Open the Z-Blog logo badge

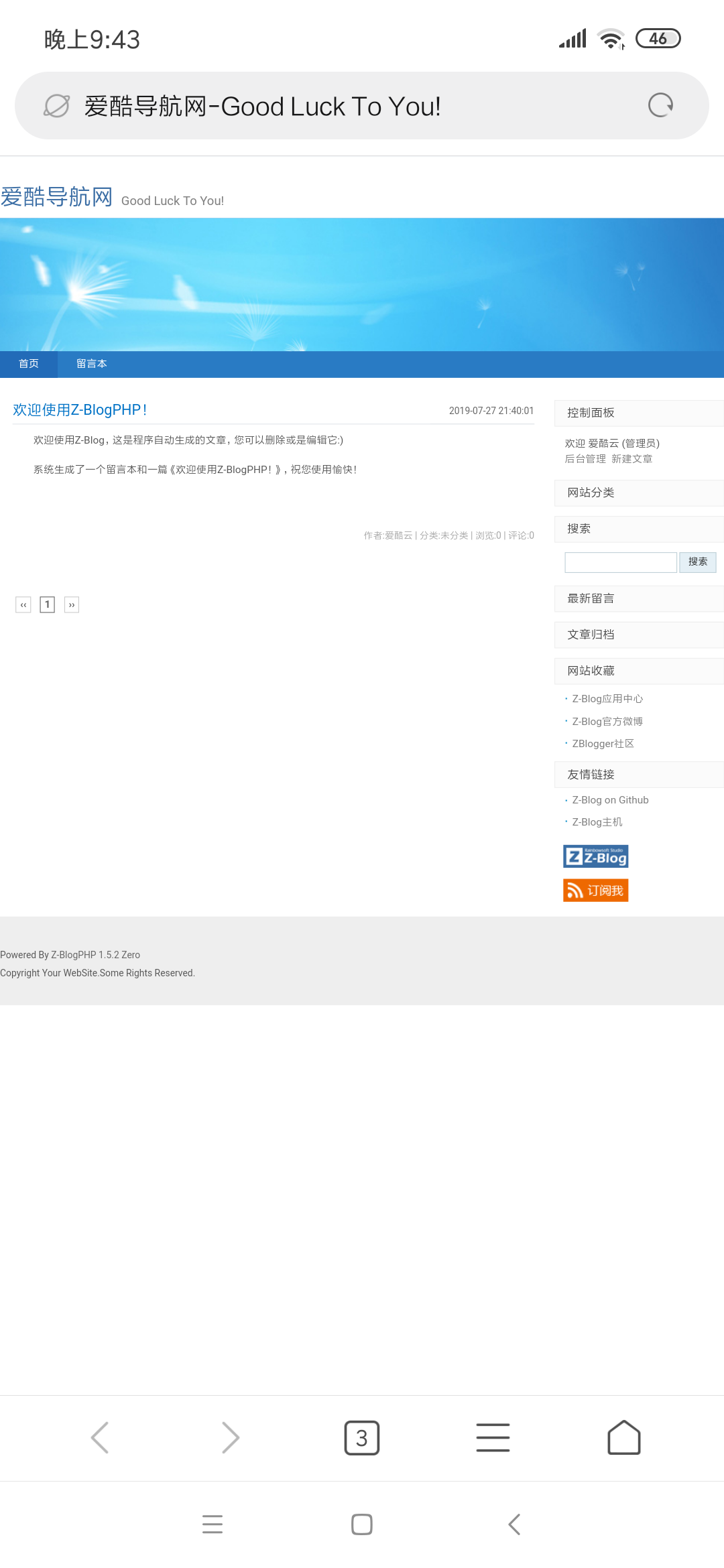tap(596, 856)
